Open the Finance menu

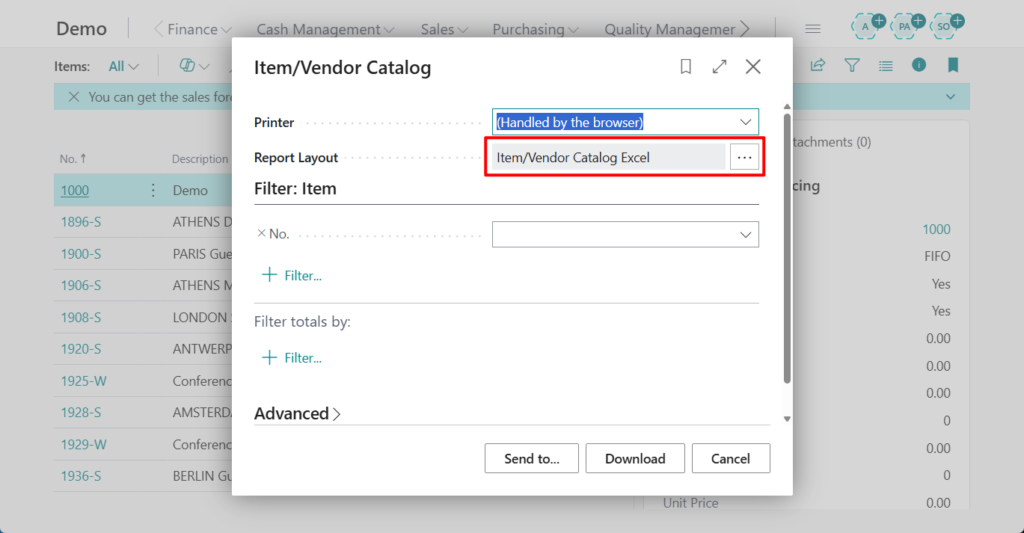[198, 29]
